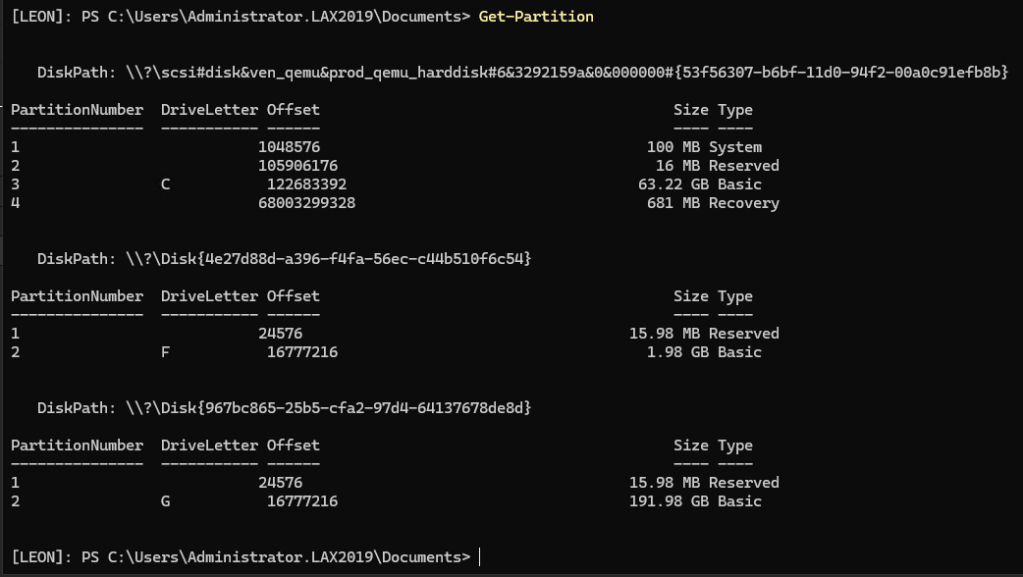1023x577 pixels.
Task: Click the qemu harddisk DiskPath line
Action: [x=522, y=73]
